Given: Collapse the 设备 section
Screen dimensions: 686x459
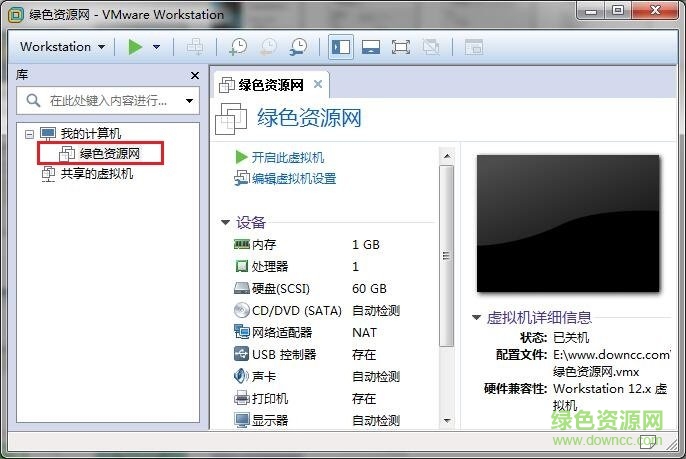Looking at the screenshot, I should click(225, 222).
